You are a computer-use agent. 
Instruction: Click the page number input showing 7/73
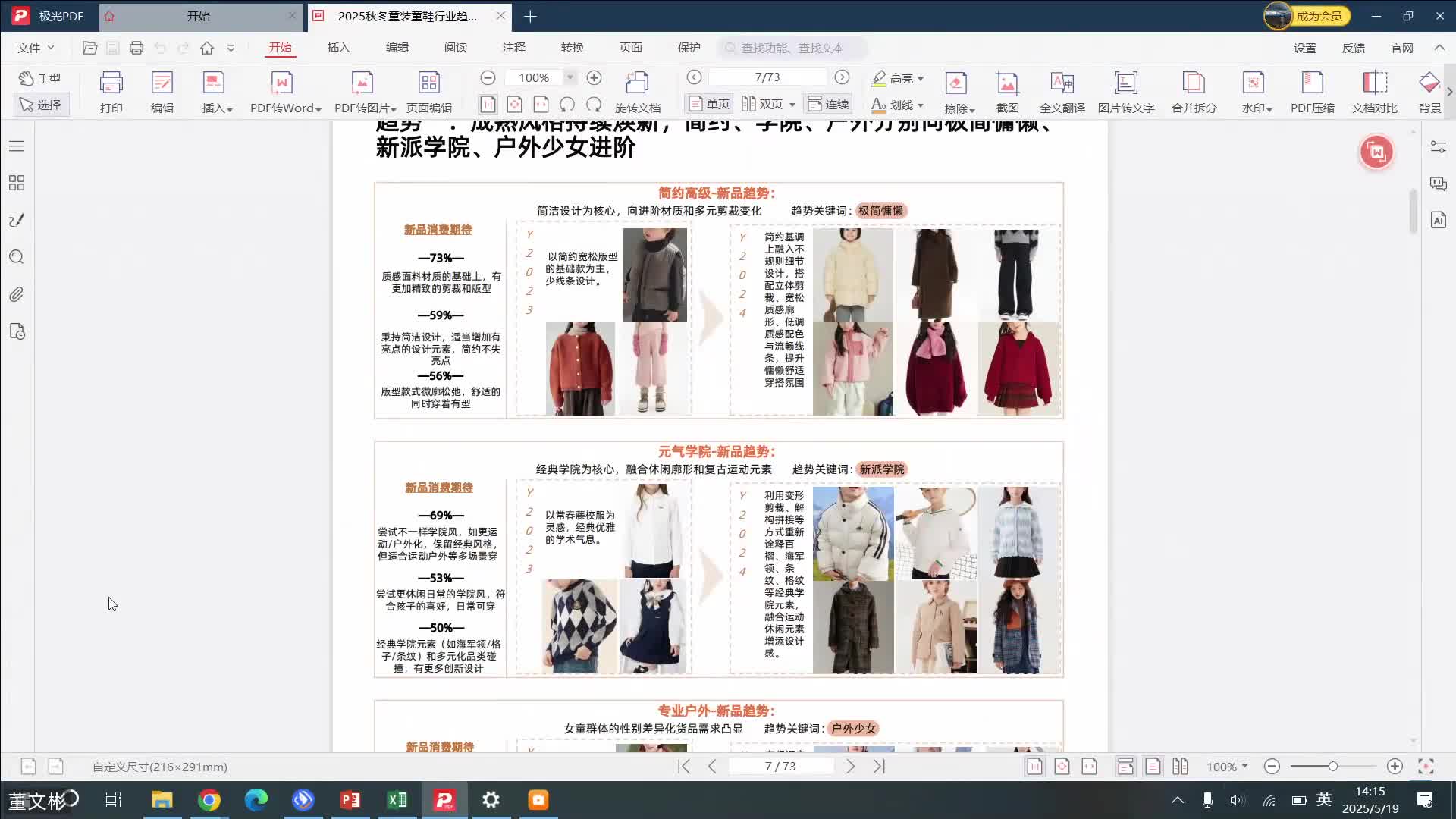click(769, 77)
